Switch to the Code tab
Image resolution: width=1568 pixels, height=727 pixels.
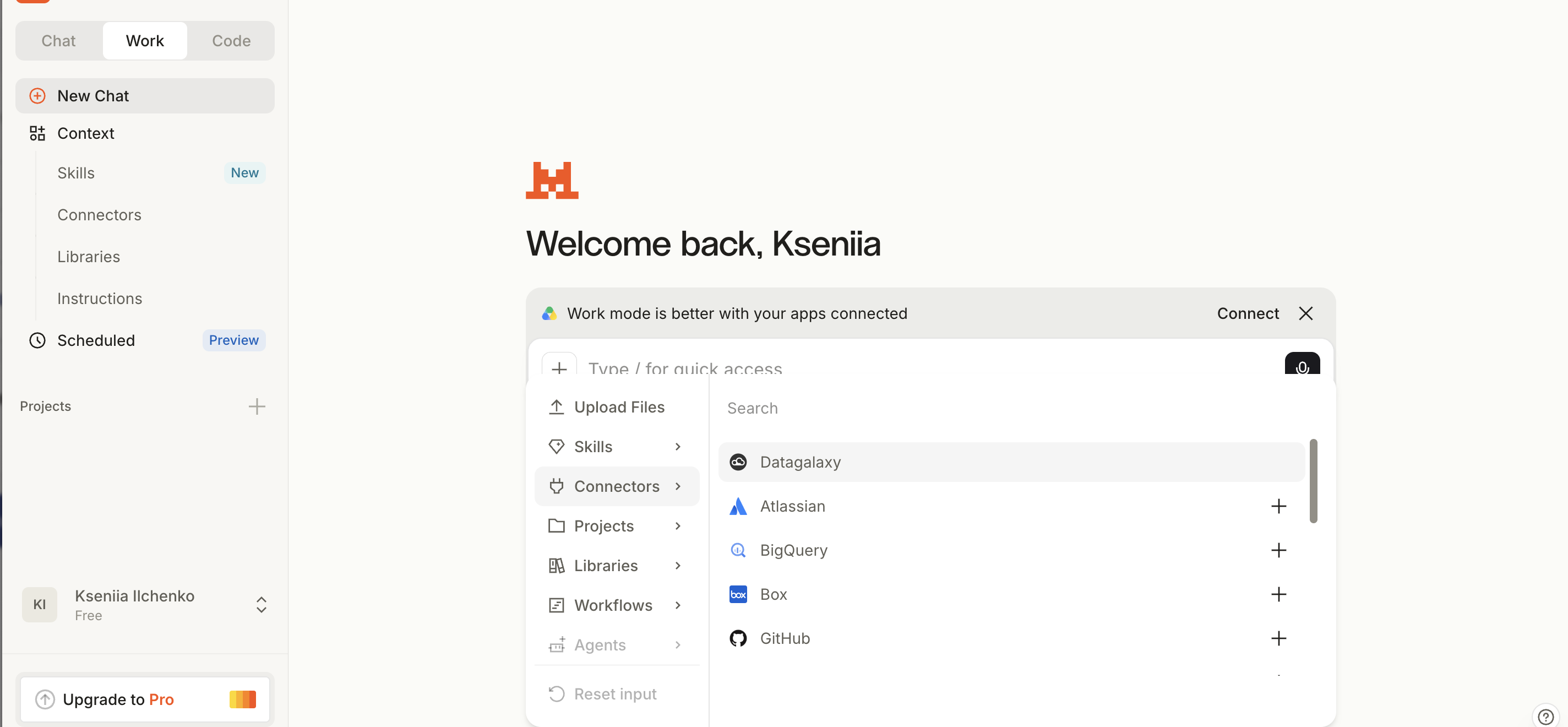point(231,41)
